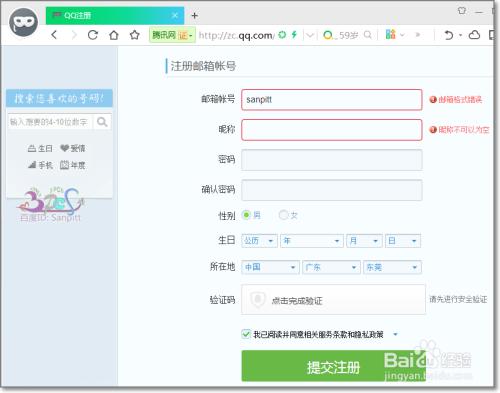Select the QQ注册 tab
Viewport: 500px width, 393px height.
pyautogui.click(x=115, y=15)
